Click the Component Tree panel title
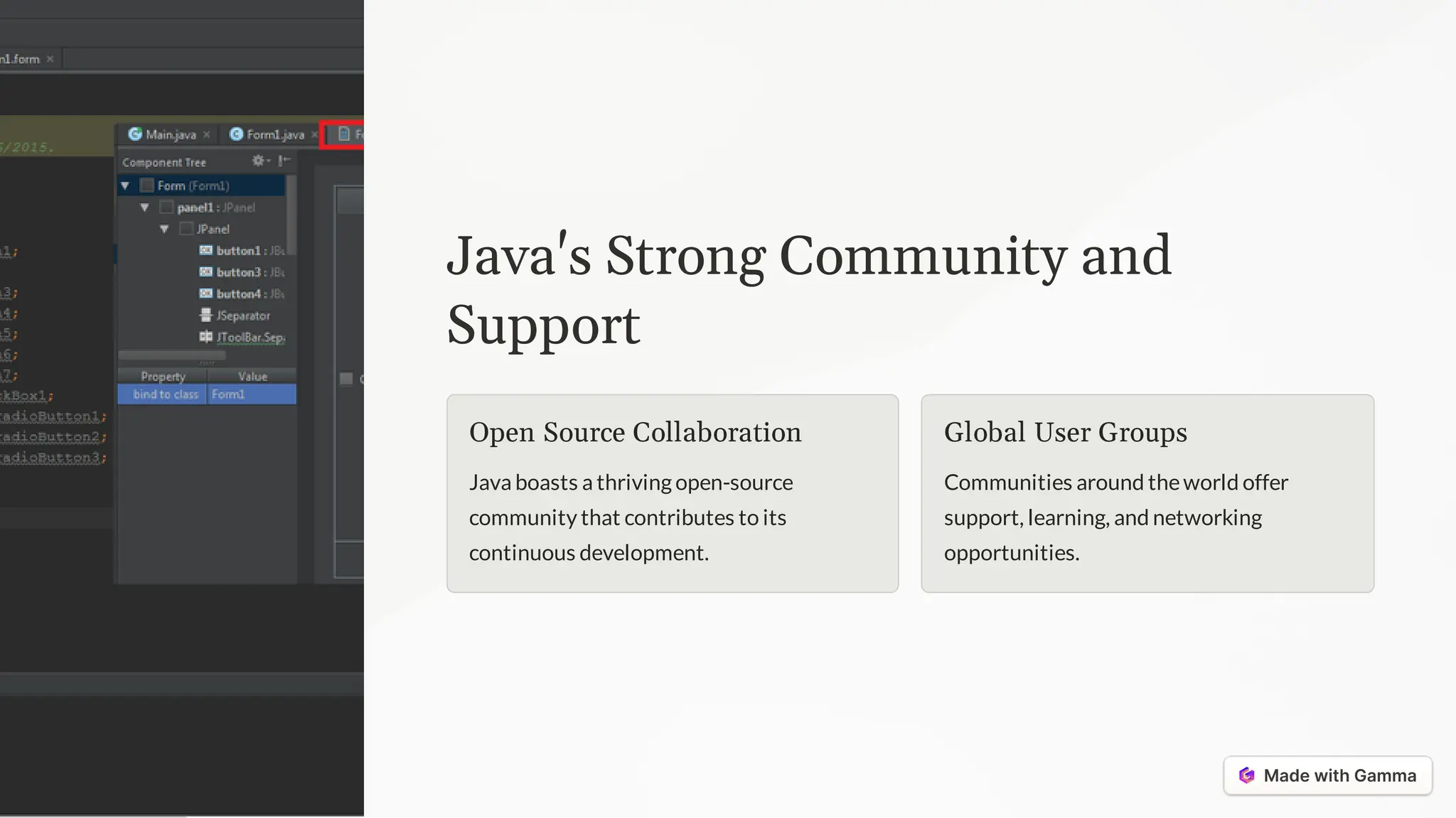This screenshot has height=818, width=1456. (x=164, y=162)
